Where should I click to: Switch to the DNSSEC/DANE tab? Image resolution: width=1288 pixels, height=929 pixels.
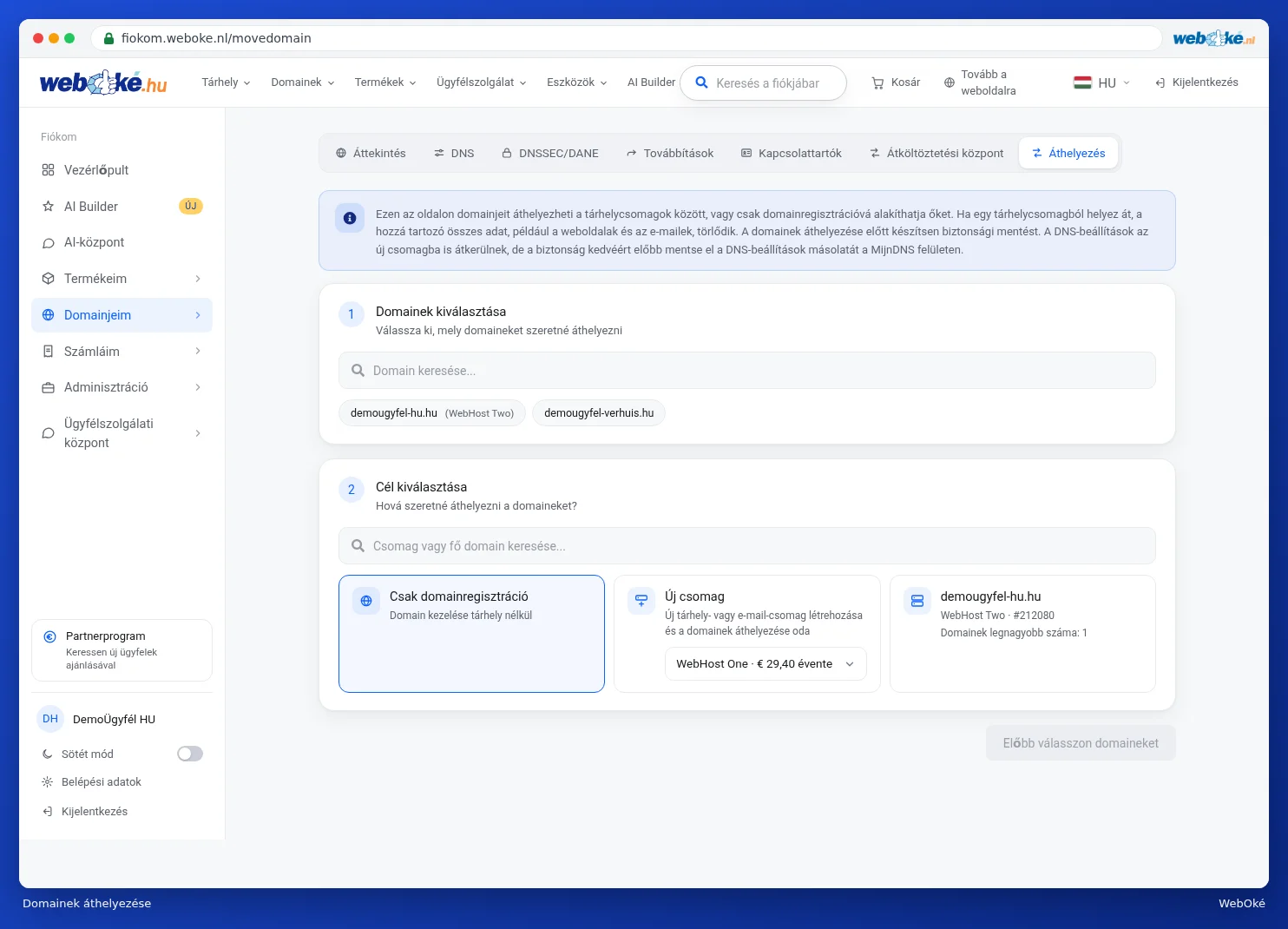550,154
